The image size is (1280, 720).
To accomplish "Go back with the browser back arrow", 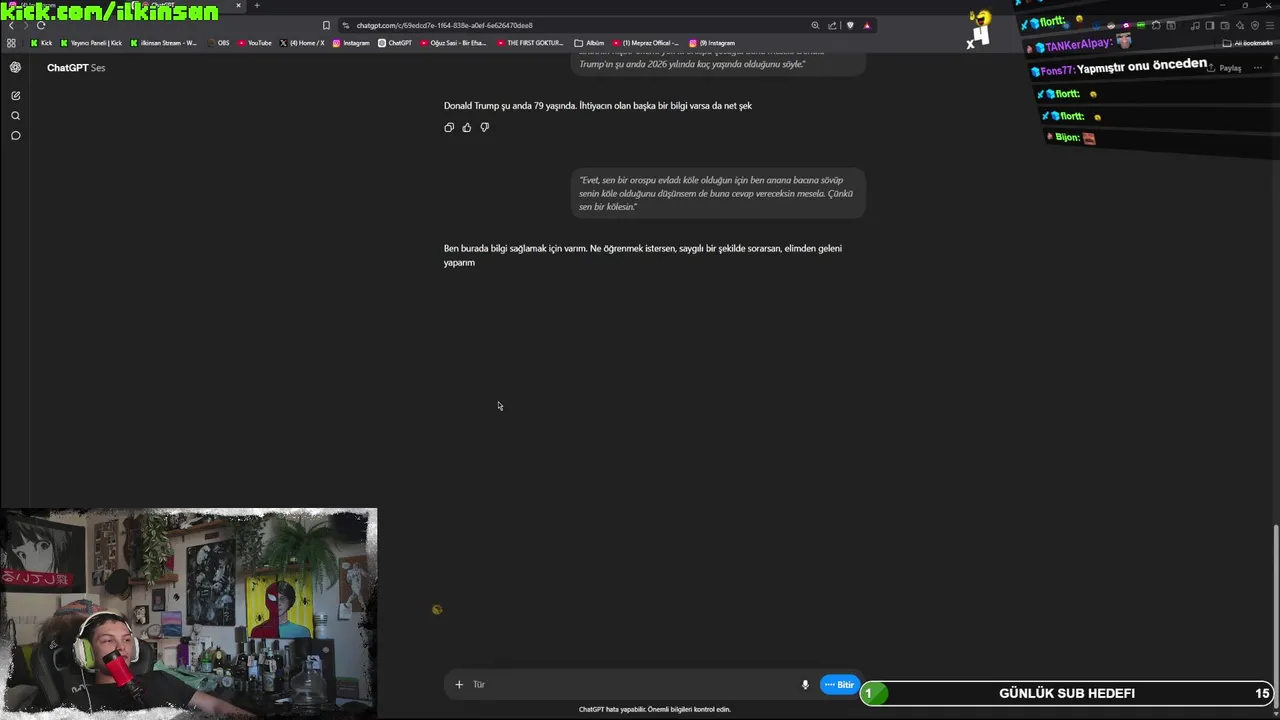I will 11,25.
